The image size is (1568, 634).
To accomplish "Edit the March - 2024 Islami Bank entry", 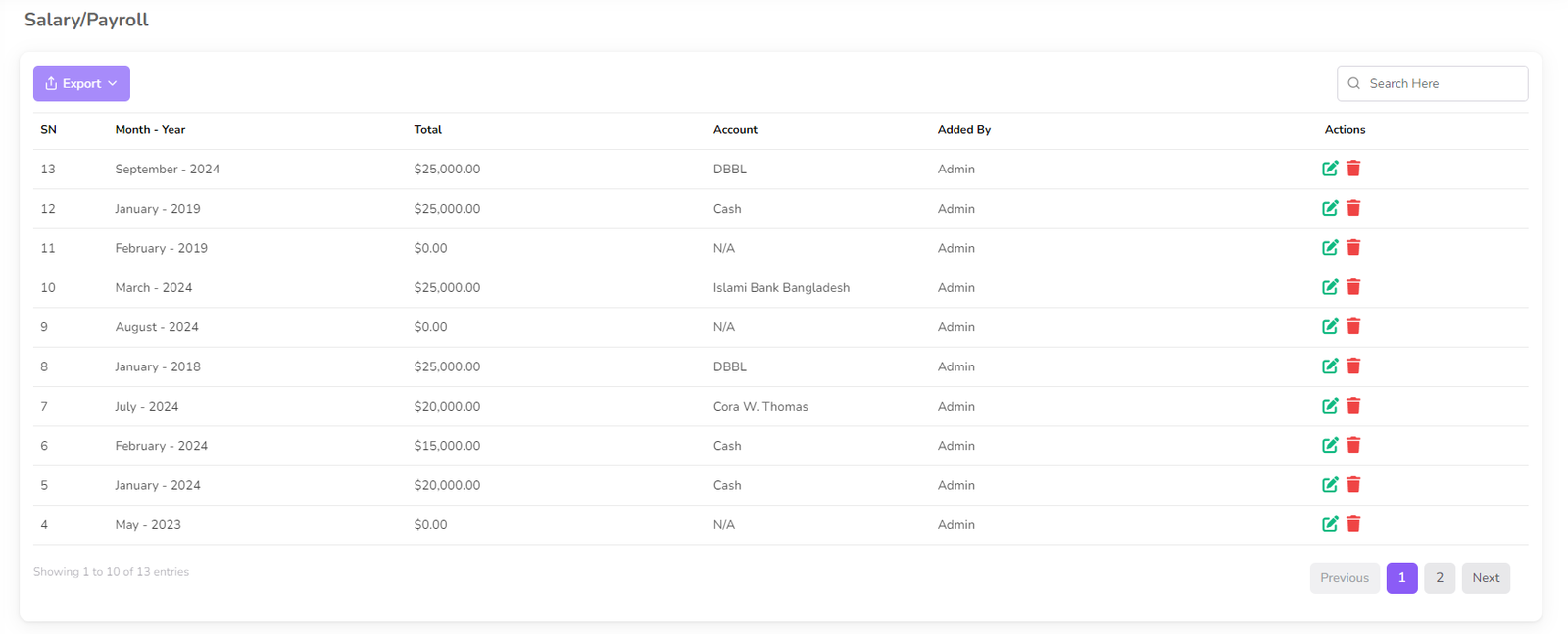I will tap(1329, 287).
